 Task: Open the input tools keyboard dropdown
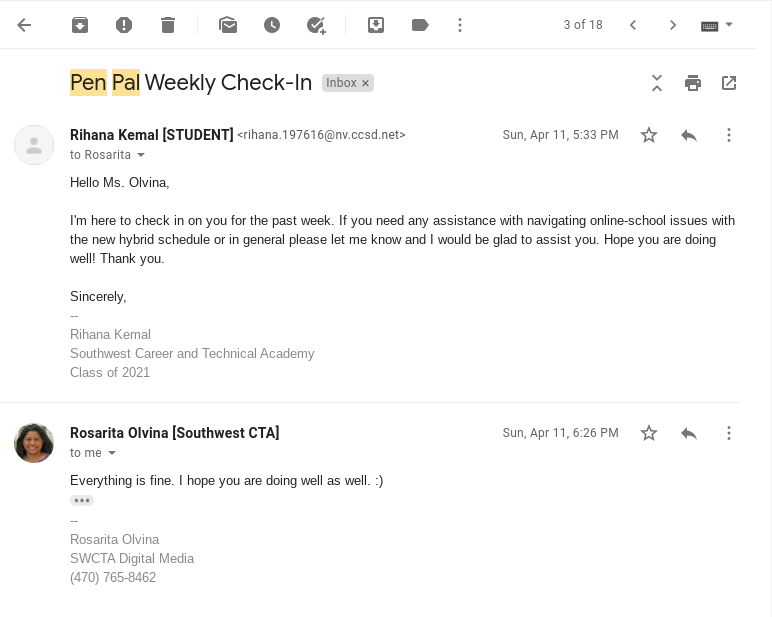pos(729,25)
